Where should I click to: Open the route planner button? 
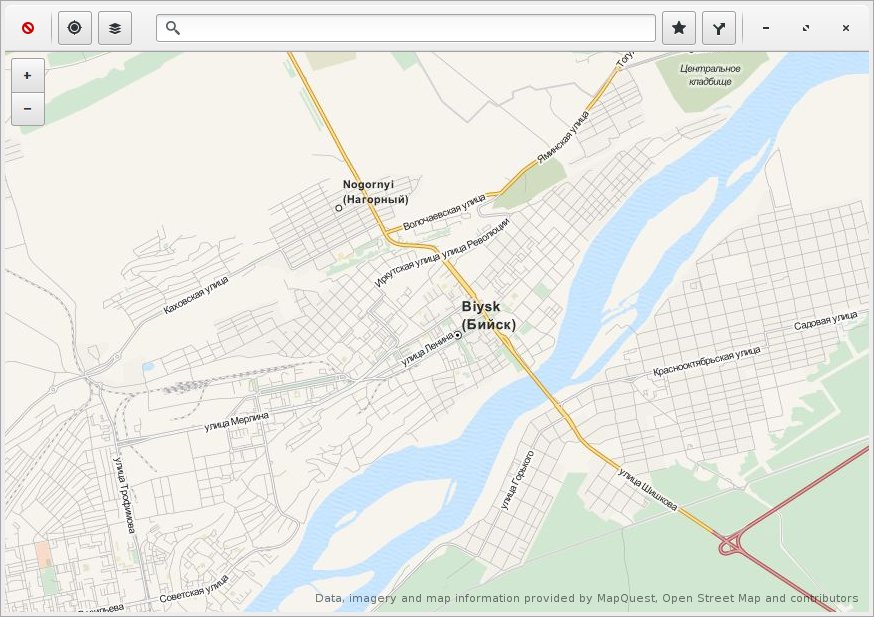[719, 28]
